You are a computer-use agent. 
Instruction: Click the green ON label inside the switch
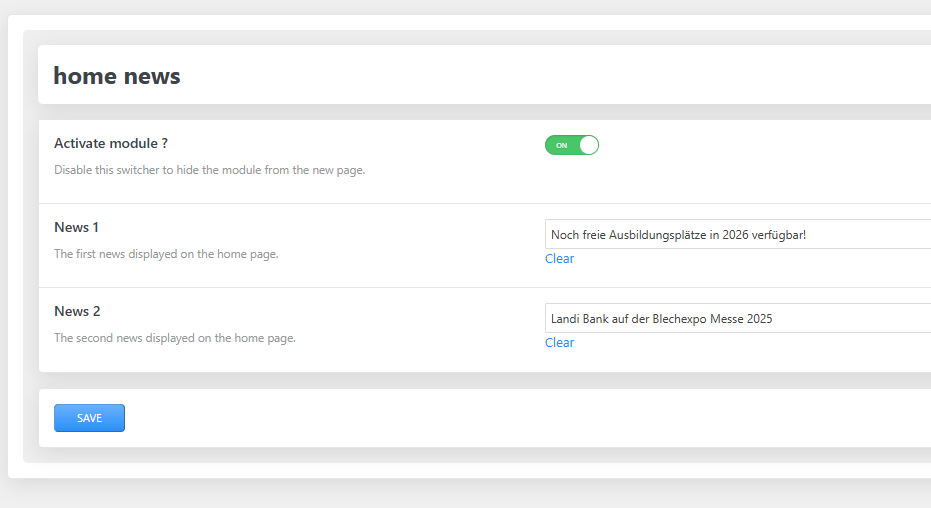(x=561, y=145)
